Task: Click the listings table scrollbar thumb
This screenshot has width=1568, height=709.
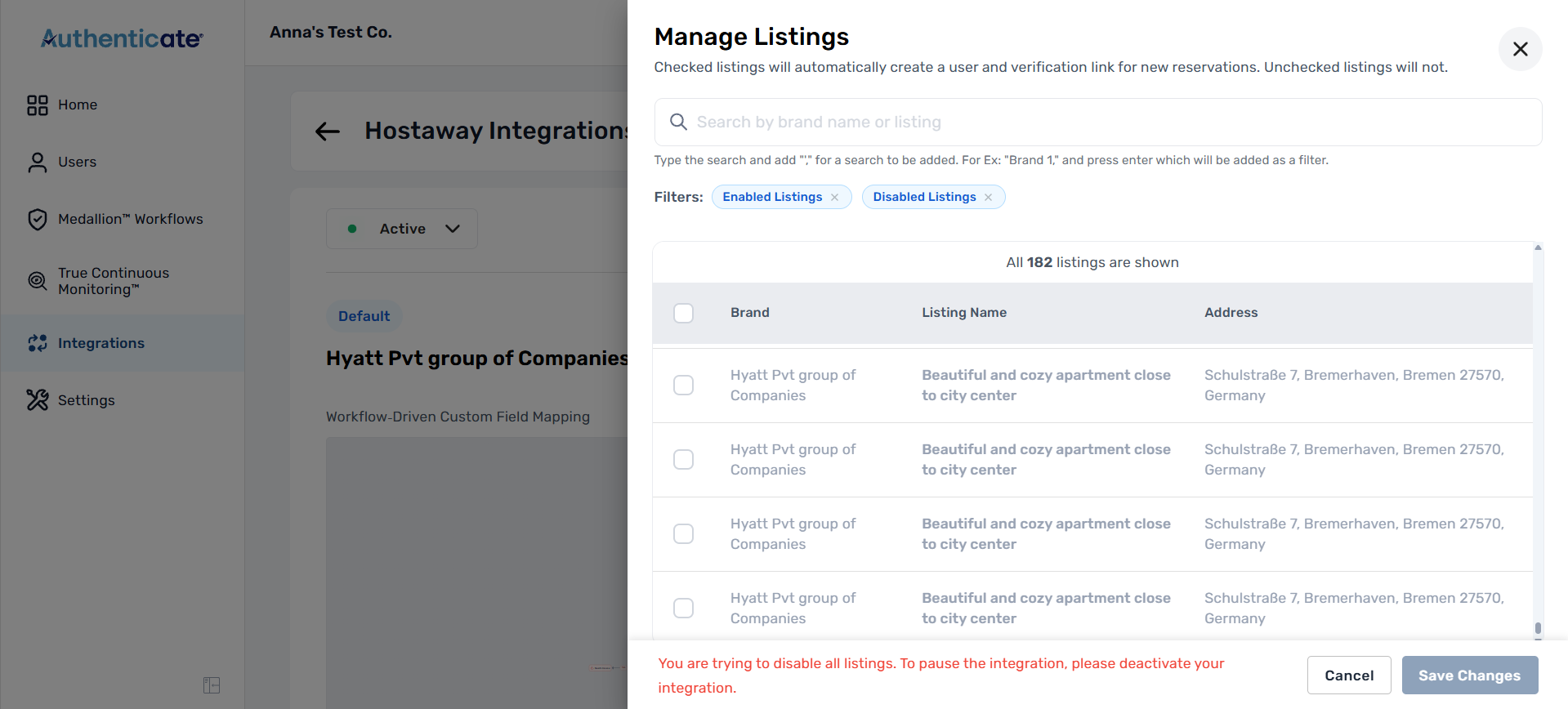Action: point(1538,628)
